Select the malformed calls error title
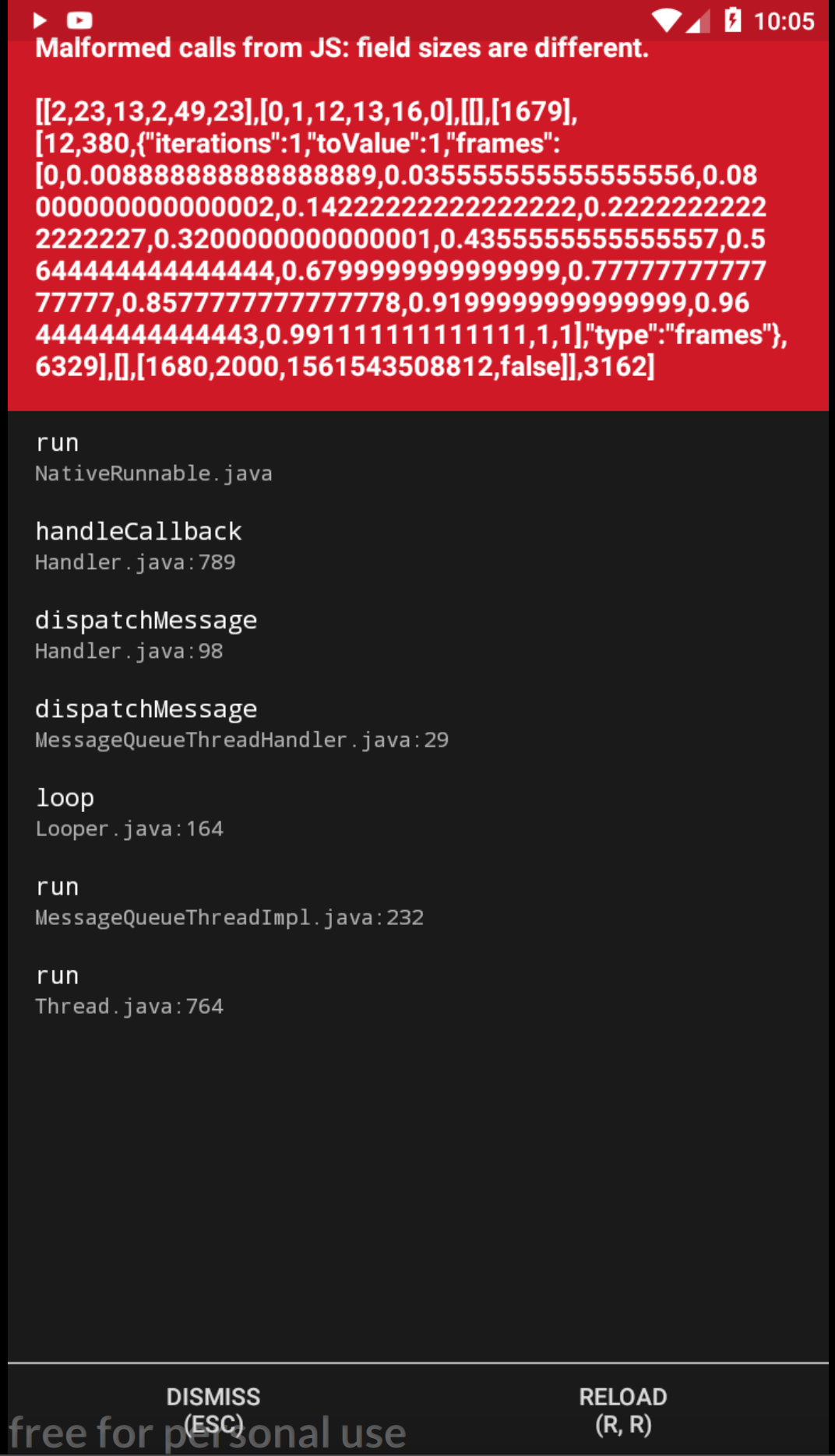The image size is (835, 1456). tap(343, 48)
